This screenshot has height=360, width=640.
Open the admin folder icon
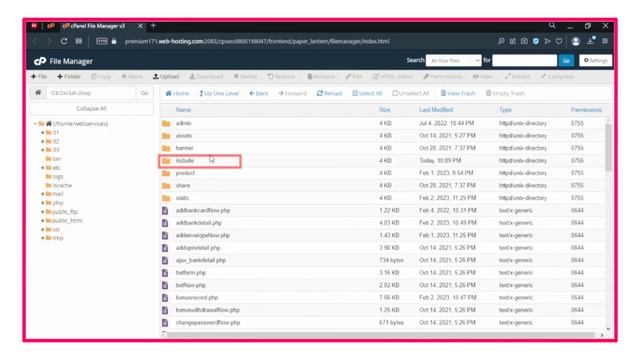pyautogui.click(x=166, y=123)
